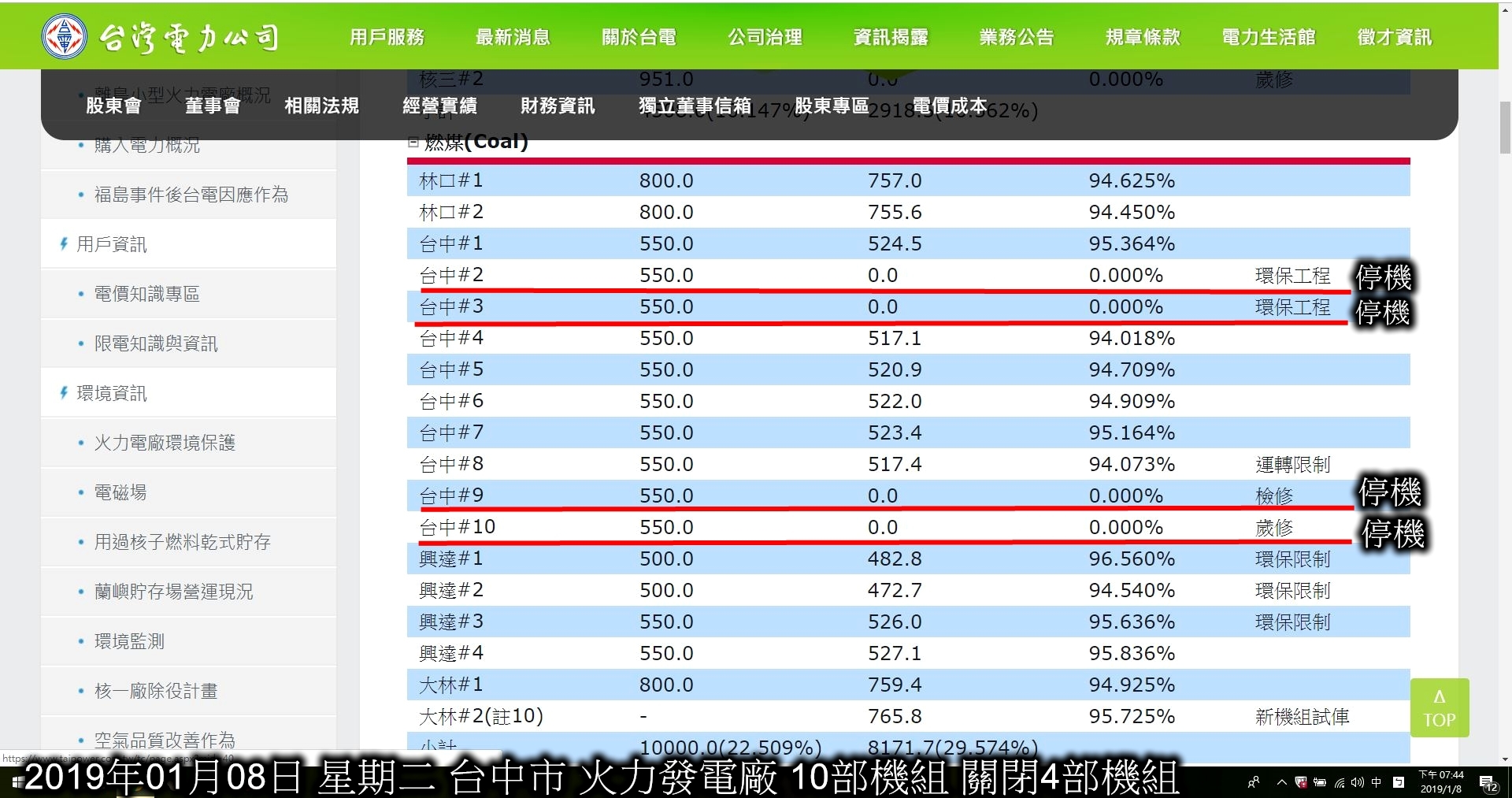Jump to page top with TOP button

(x=1440, y=707)
